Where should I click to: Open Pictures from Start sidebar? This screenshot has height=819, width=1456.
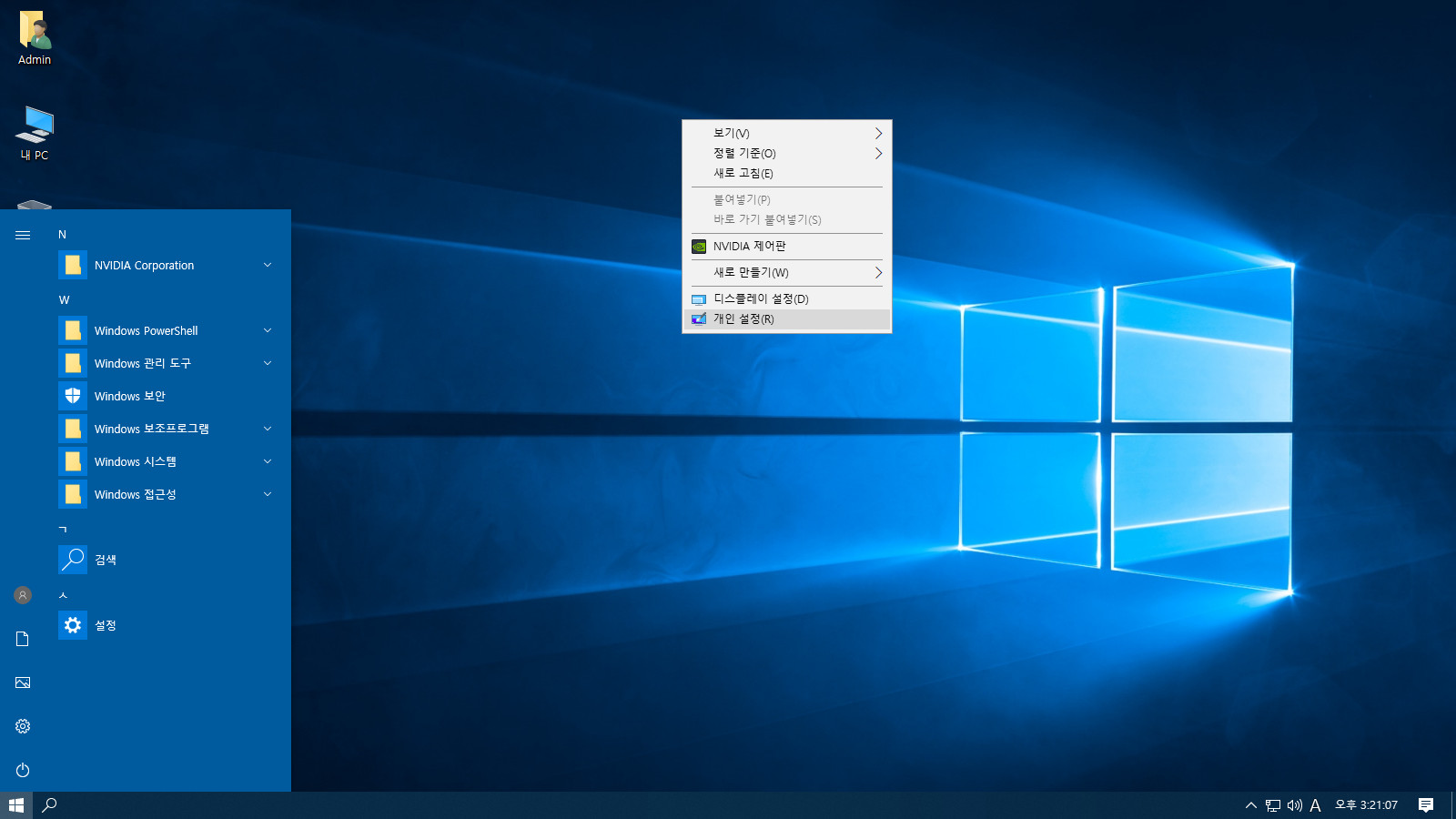coord(23,682)
